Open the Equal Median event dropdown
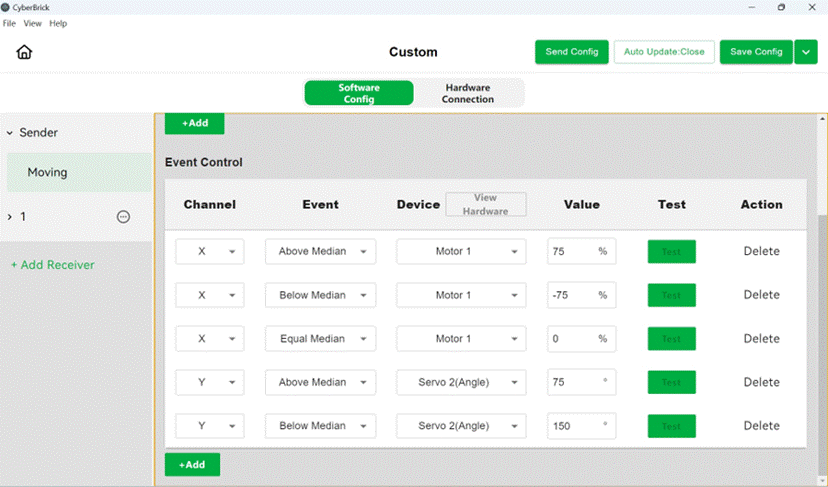The image size is (828, 487). pyautogui.click(x=321, y=339)
